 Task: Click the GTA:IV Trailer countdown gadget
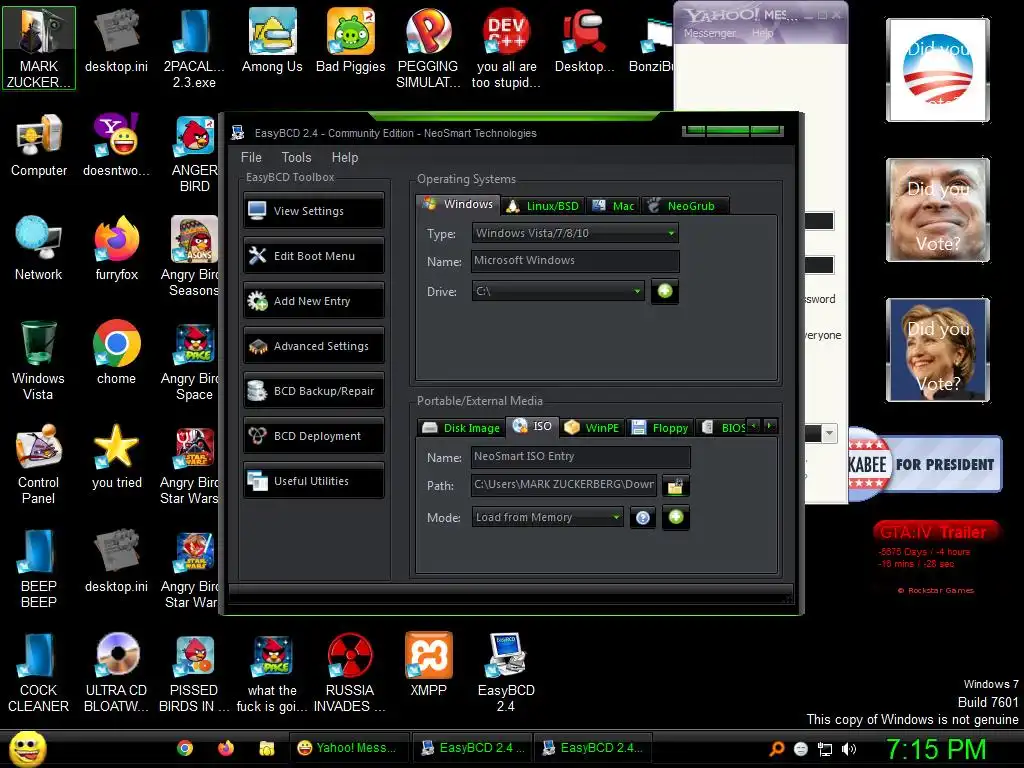tap(936, 557)
